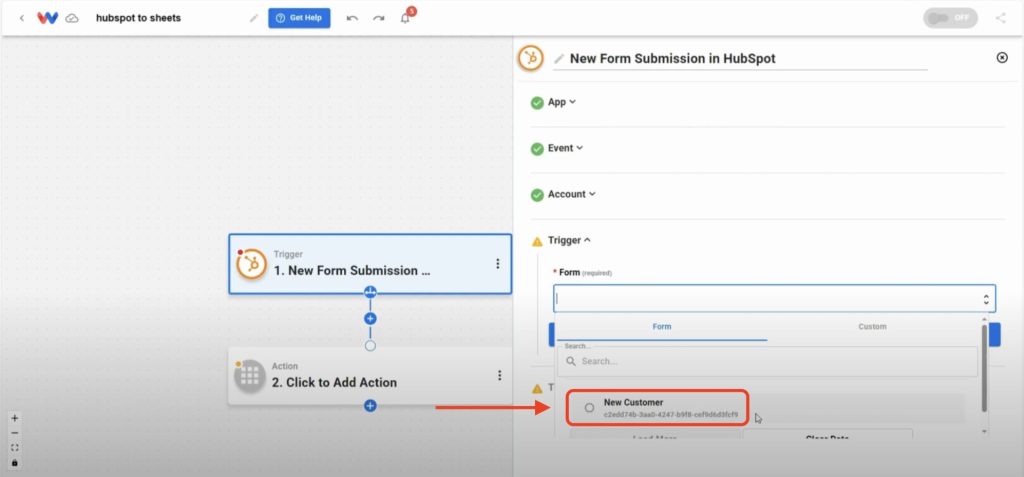Toggle the workflow ON/OFF switch
The width and height of the screenshot is (1024, 477).
tap(950, 18)
